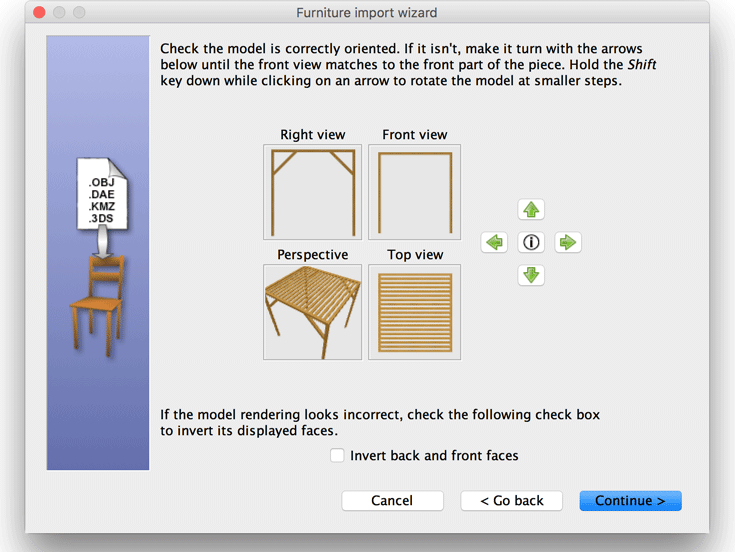Click the Perspective label text
Screen dimensions: 735x552
click(312, 255)
